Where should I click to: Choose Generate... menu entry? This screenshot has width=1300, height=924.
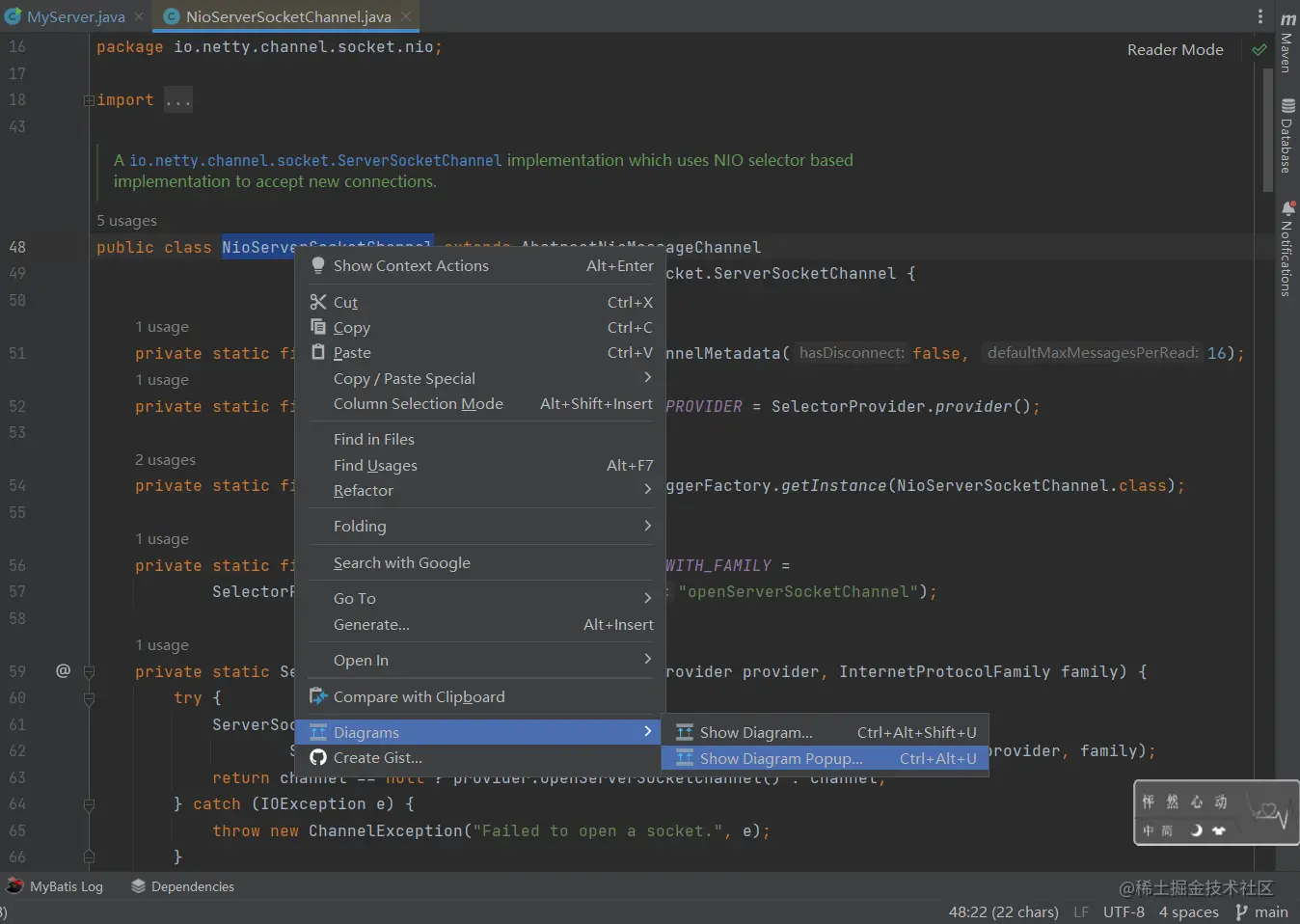point(480,624)
